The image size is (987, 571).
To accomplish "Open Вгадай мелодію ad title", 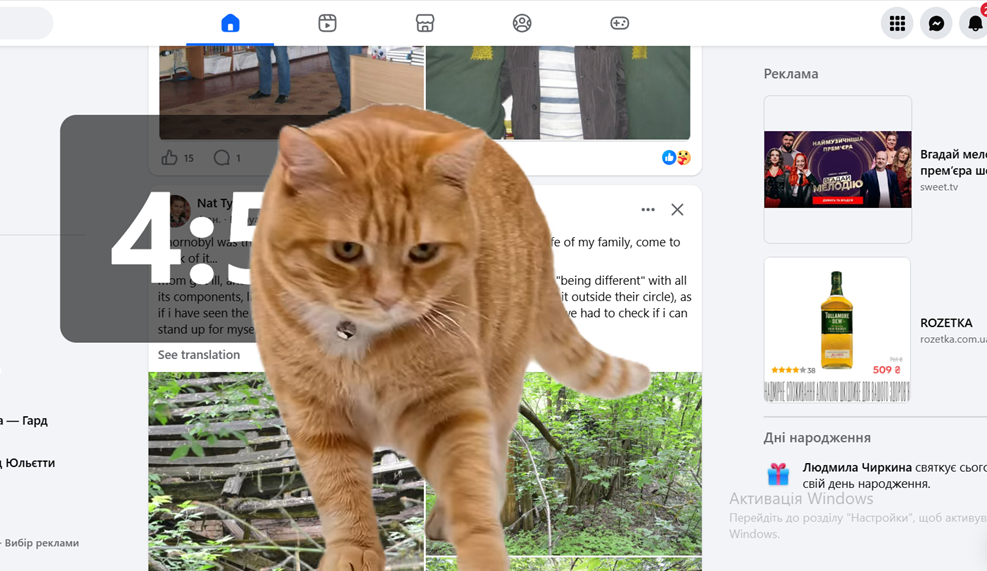I will (x=953, y=162).
